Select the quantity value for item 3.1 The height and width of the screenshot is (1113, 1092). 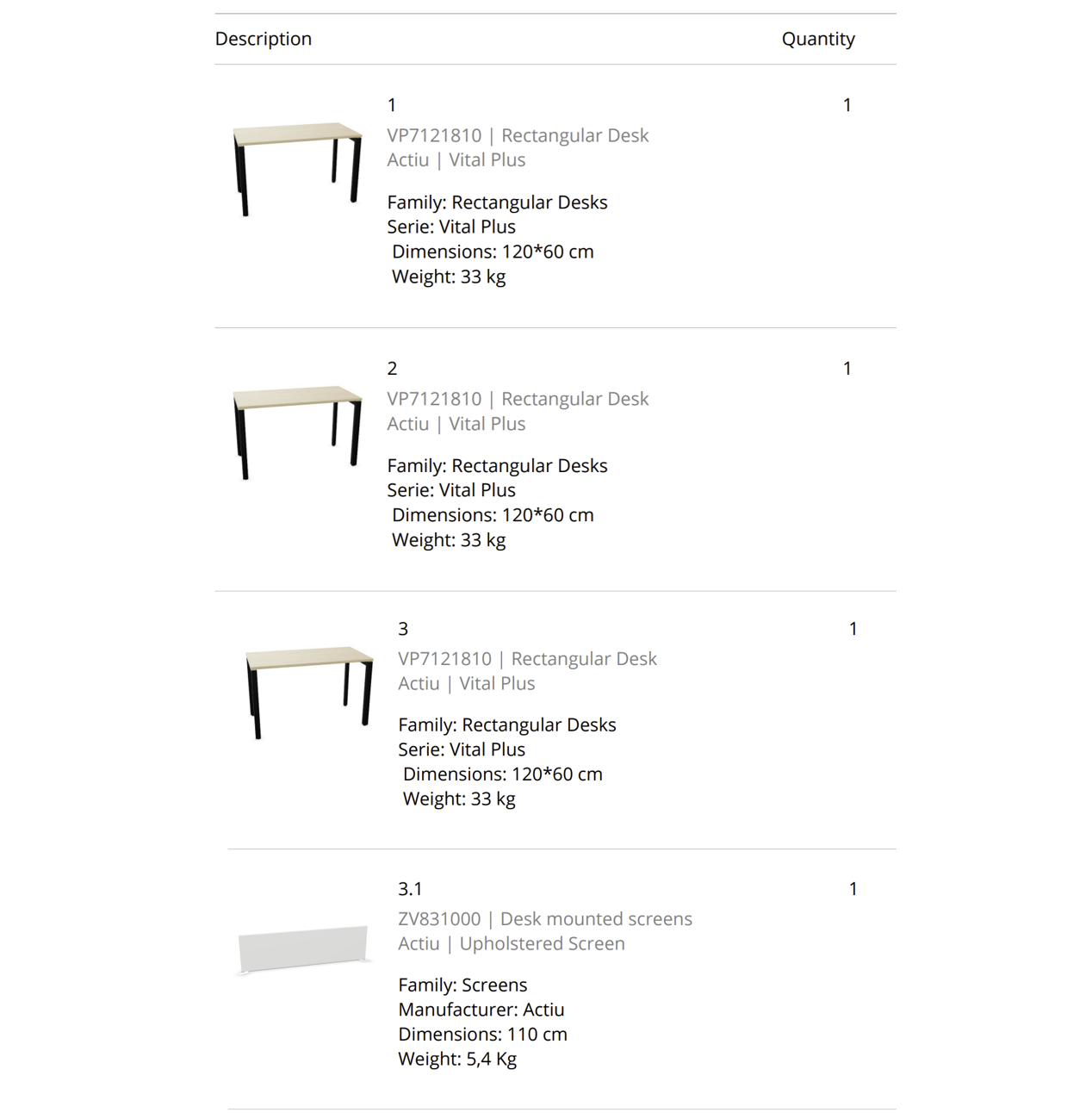coord(853,889)
